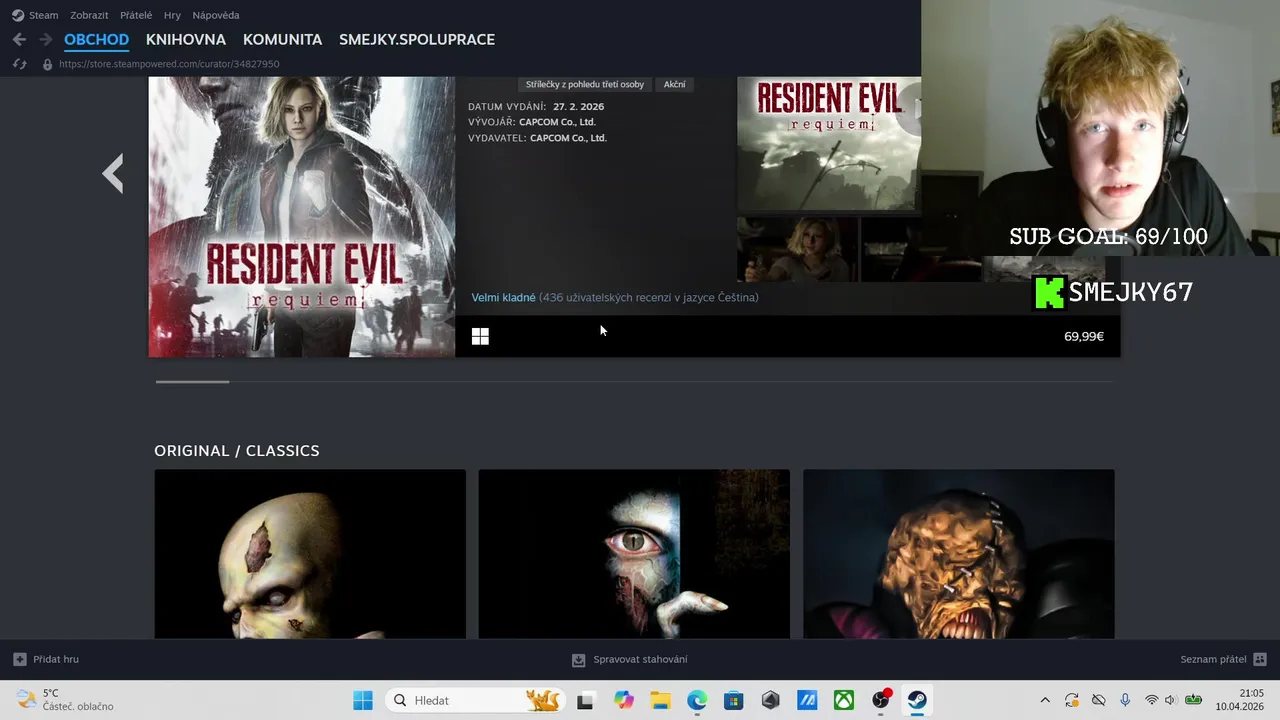Reload the page with the refresh icon
Image resolution: width=1280 pixels, height=720 pixels.
[19, 64]
